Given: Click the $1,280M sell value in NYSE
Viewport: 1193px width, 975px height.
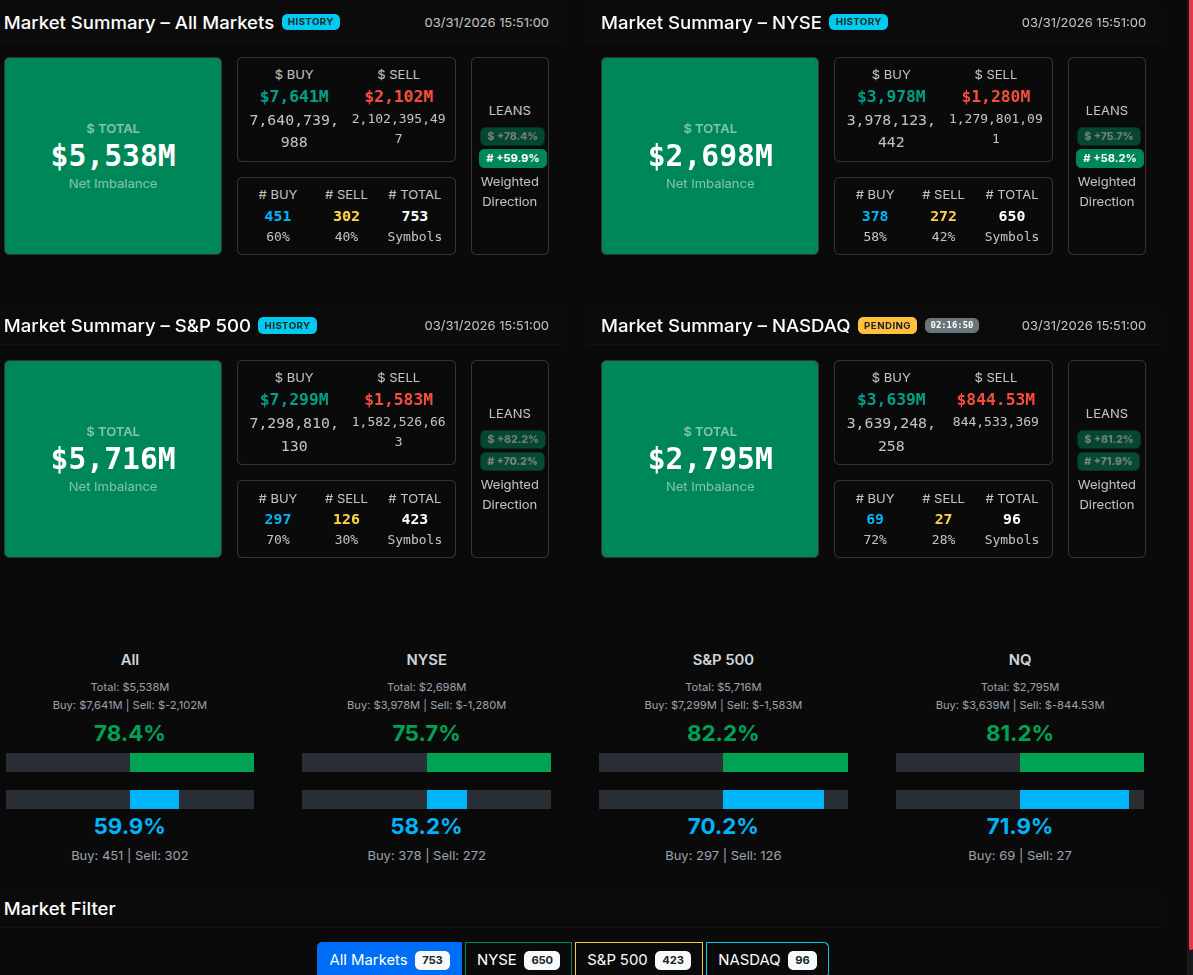Looking at the screenshot, I should coord(996,96).
